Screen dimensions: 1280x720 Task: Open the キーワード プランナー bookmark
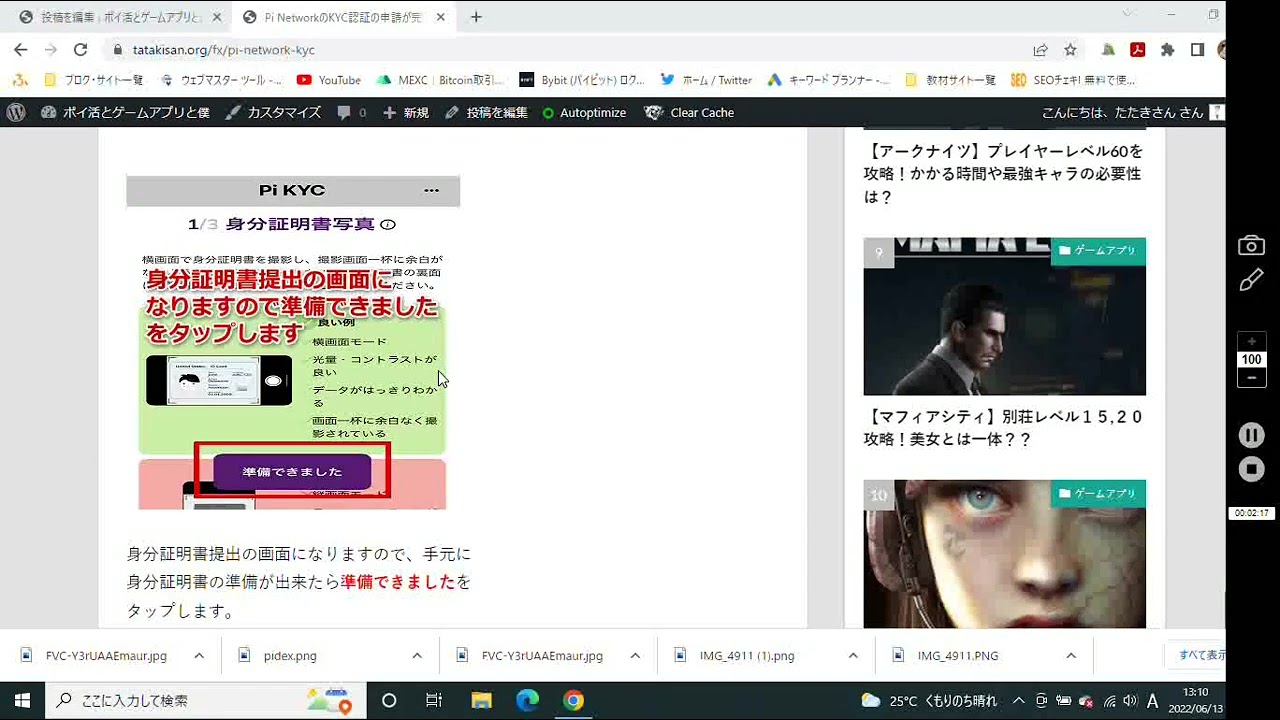pyautogui.click(x=829, y=80)
